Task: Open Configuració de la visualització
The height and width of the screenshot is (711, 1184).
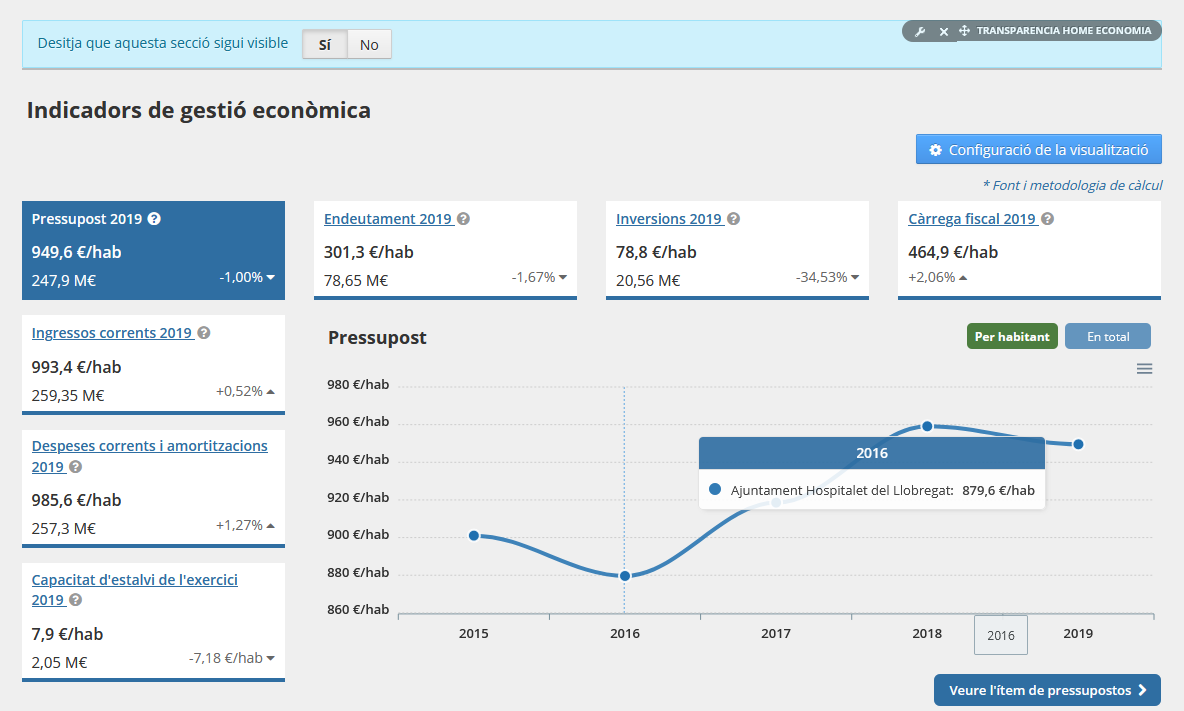Action: (x=1038, y=150)
